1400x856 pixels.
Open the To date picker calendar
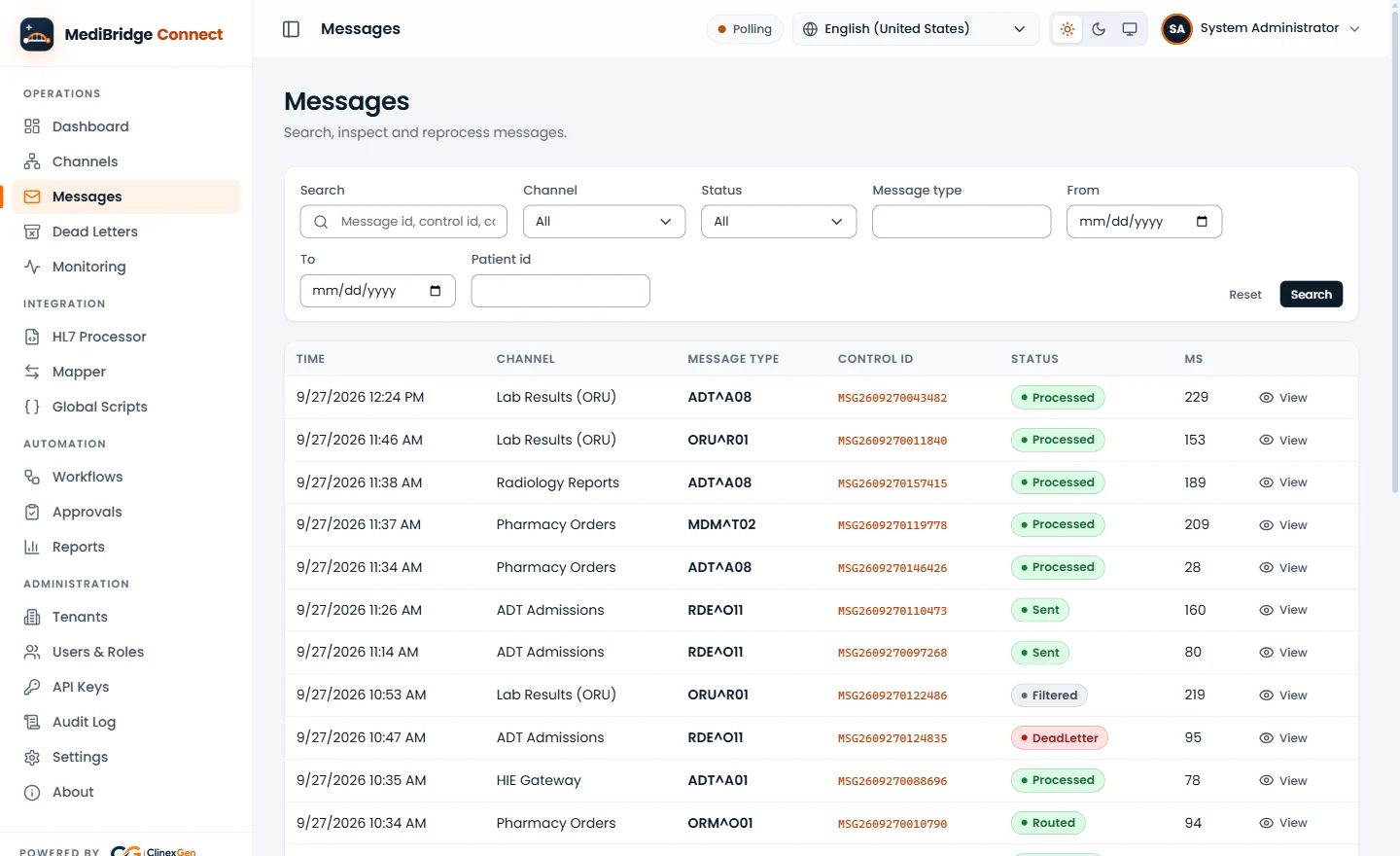click(x=435, y=291)
